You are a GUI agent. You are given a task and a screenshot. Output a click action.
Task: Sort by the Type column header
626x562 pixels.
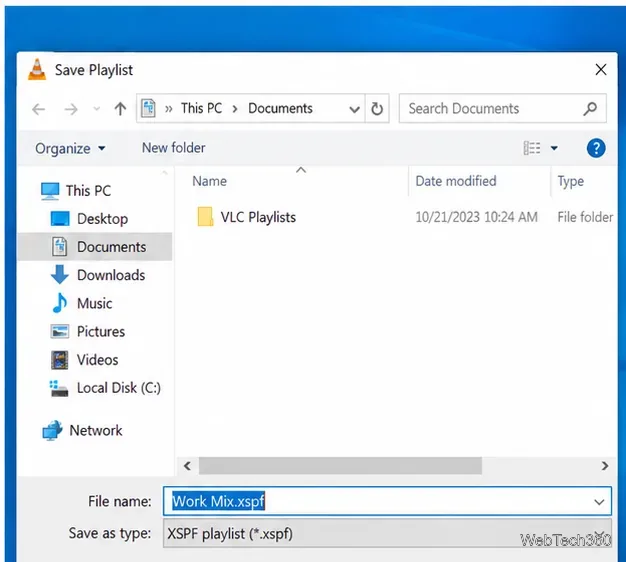[x=571, y=182]
